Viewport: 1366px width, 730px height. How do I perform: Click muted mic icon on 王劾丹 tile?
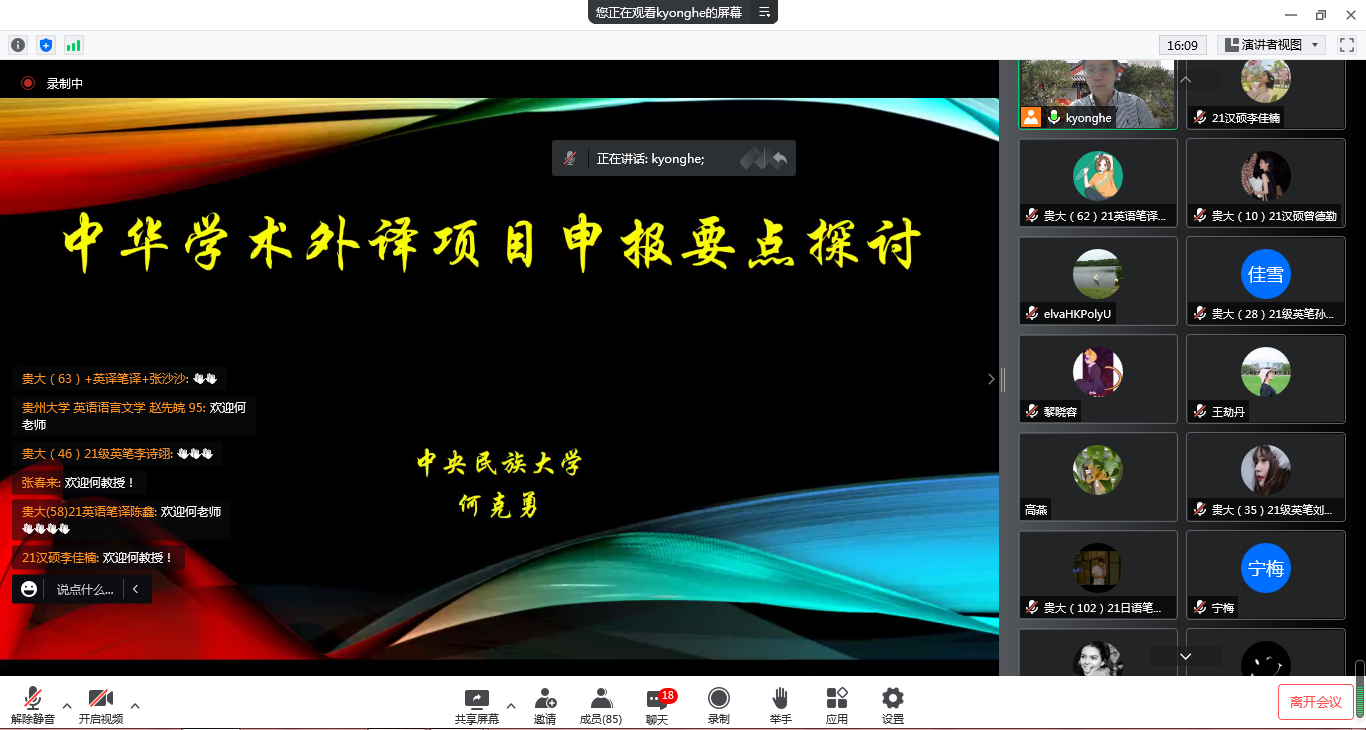(1200, 411)
